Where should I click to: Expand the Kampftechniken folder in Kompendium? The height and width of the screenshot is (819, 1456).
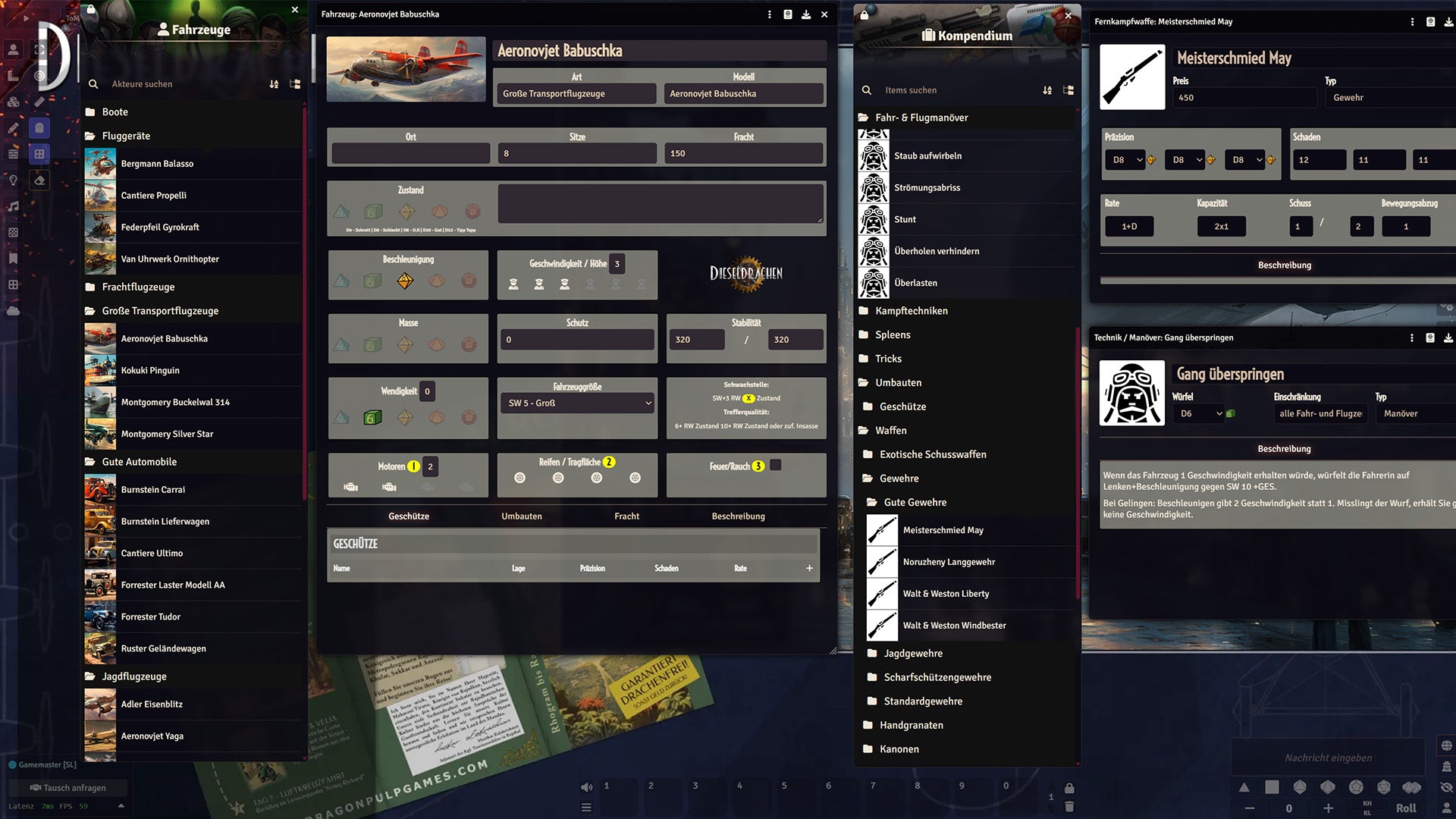(911, 311)
